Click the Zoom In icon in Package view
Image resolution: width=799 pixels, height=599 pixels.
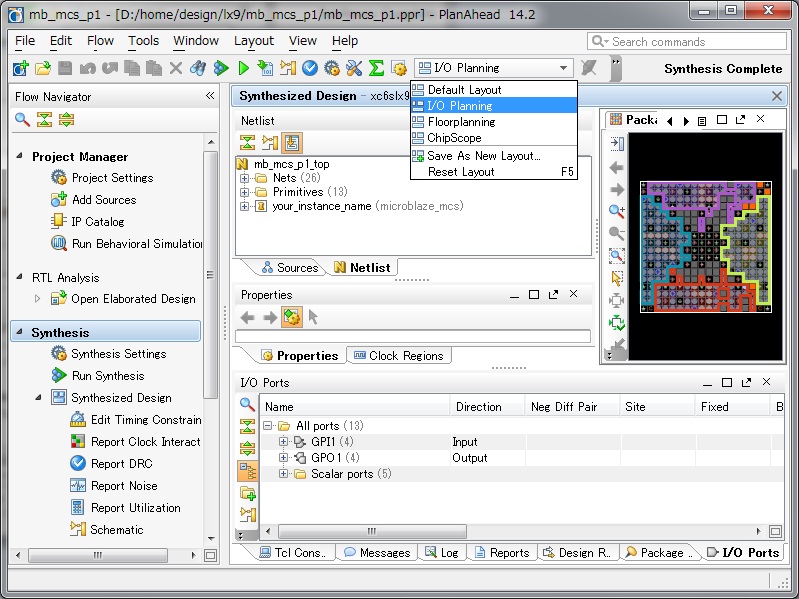click(617, 211)
